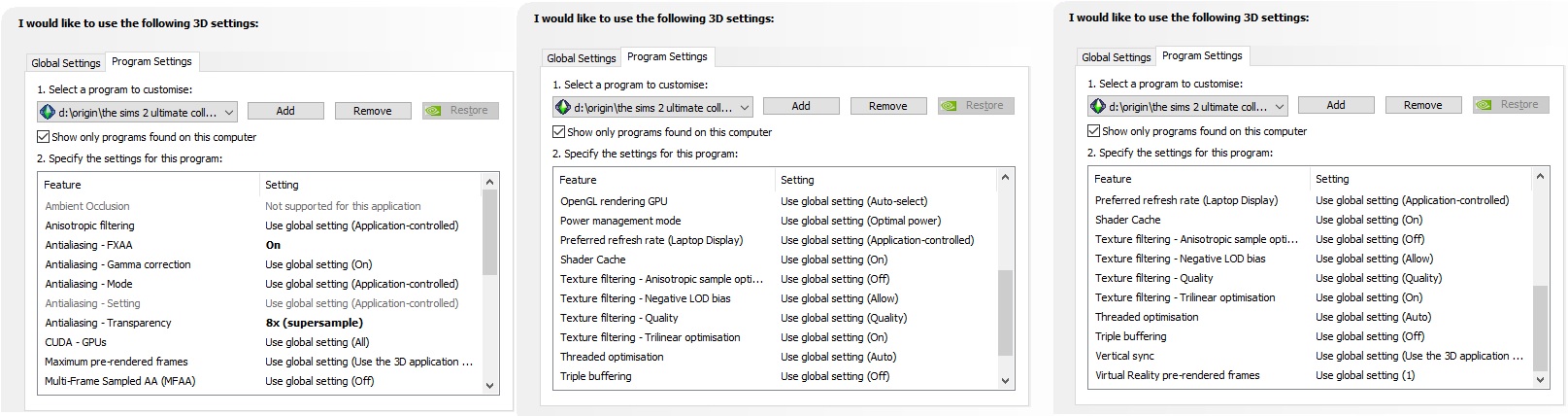Open the program dropdown in the middle panel
The height and width of the screenshot is (416, 1568).
click(x=745, y=107)
